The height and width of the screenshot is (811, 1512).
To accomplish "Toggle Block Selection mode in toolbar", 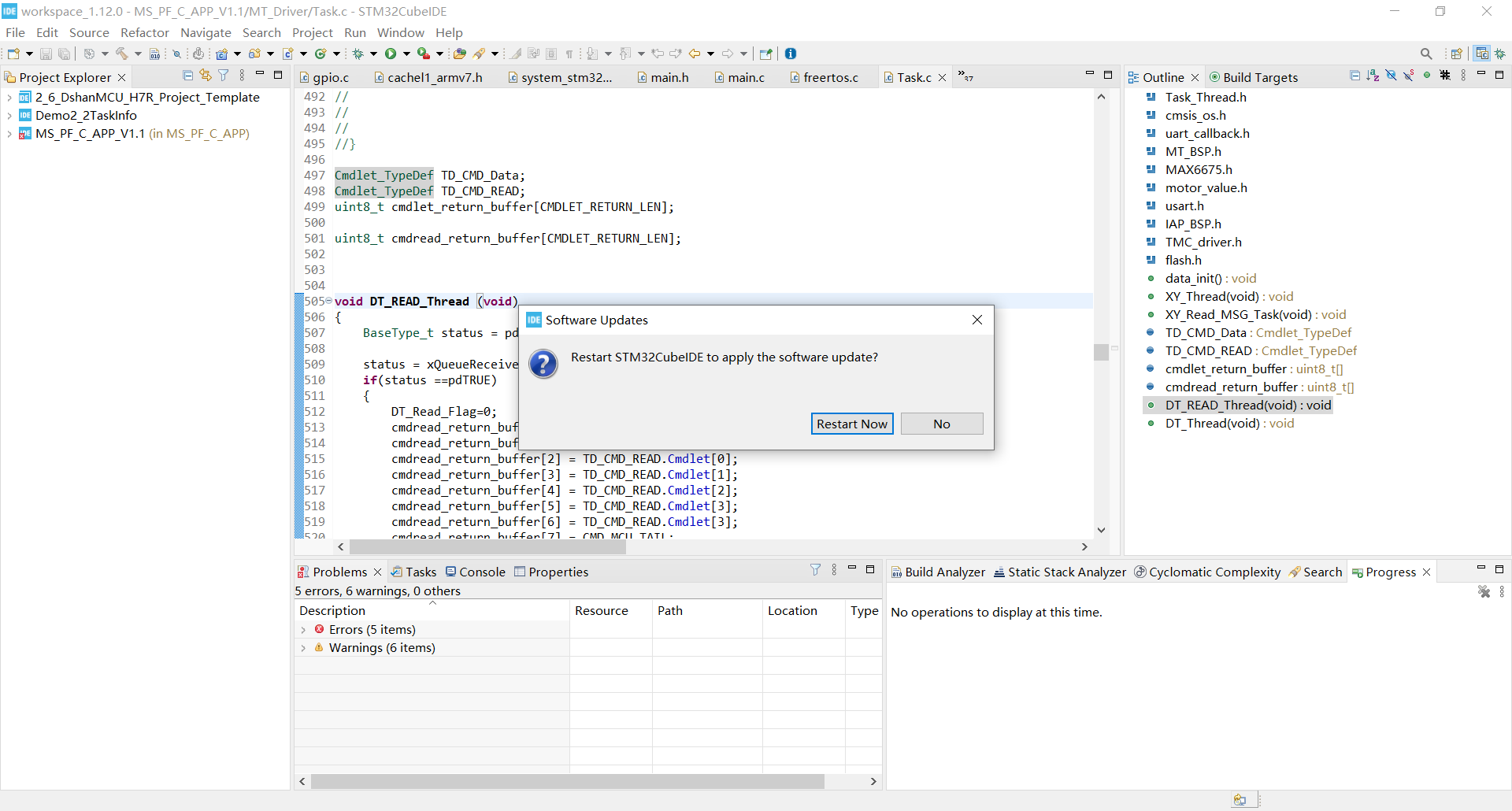I will point(551,54).
